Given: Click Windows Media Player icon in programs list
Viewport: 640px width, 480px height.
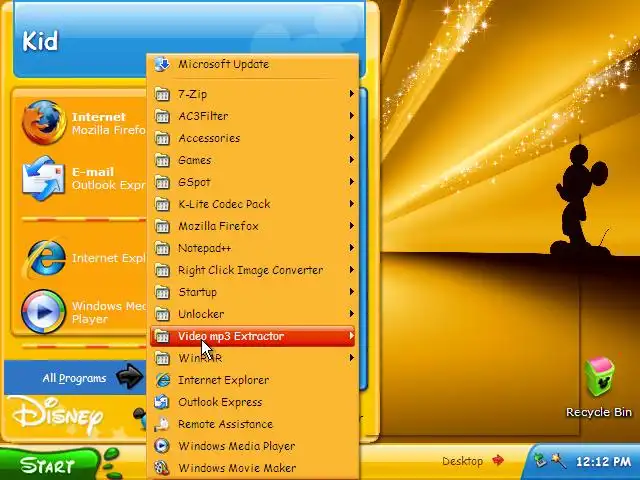Looking at the screenshot, I should [162, 446].
